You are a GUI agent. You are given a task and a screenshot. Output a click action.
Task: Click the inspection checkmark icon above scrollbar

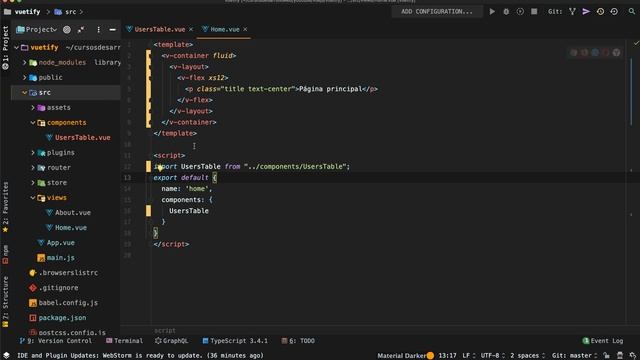636,43
